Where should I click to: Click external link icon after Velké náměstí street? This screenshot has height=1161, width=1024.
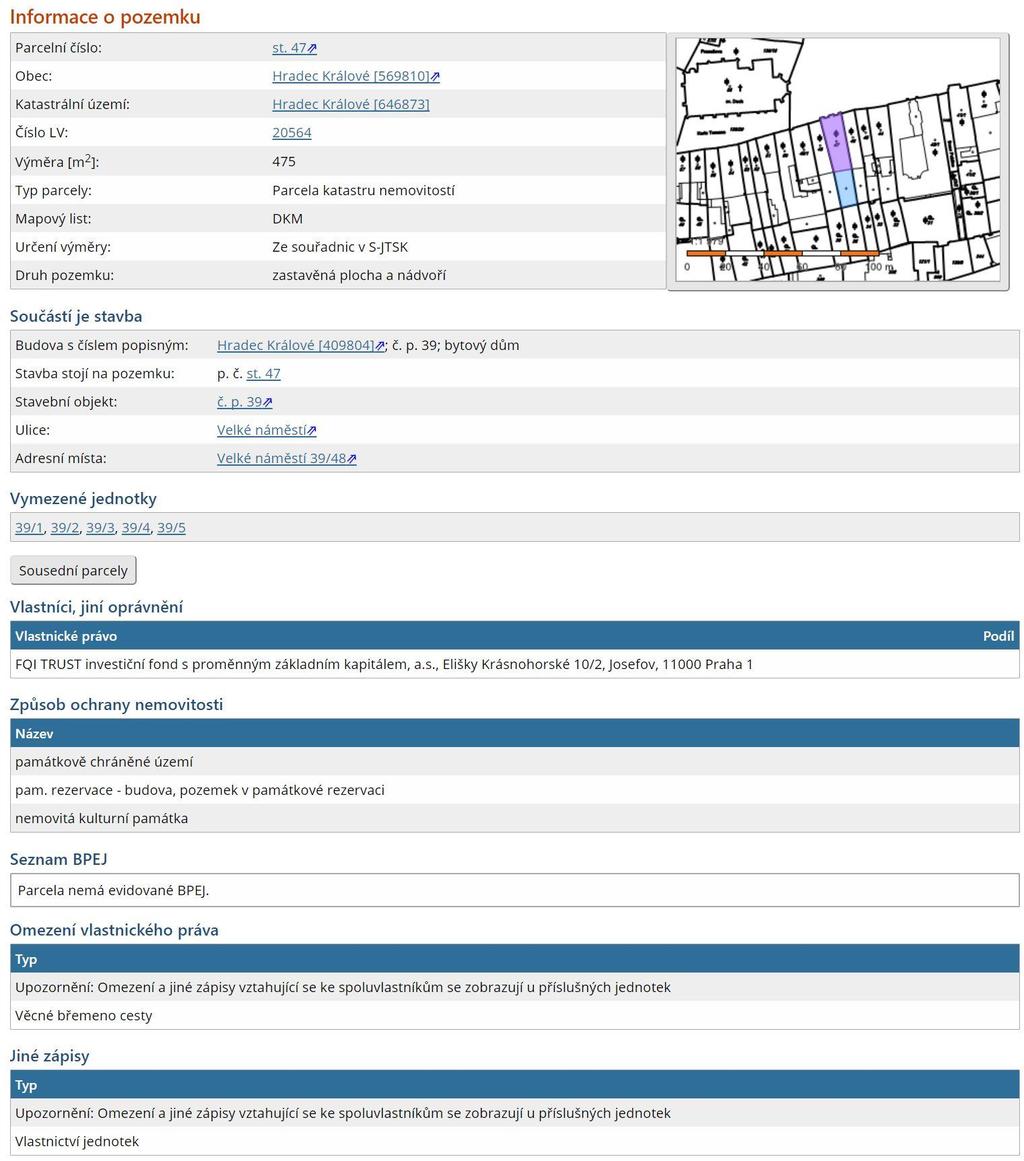[x=312, y=431]
